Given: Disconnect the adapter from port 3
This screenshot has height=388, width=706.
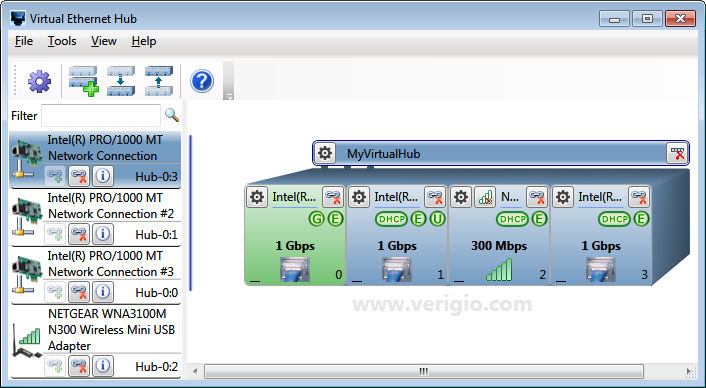Looking at the screenshot, I should tap(639, 197).
